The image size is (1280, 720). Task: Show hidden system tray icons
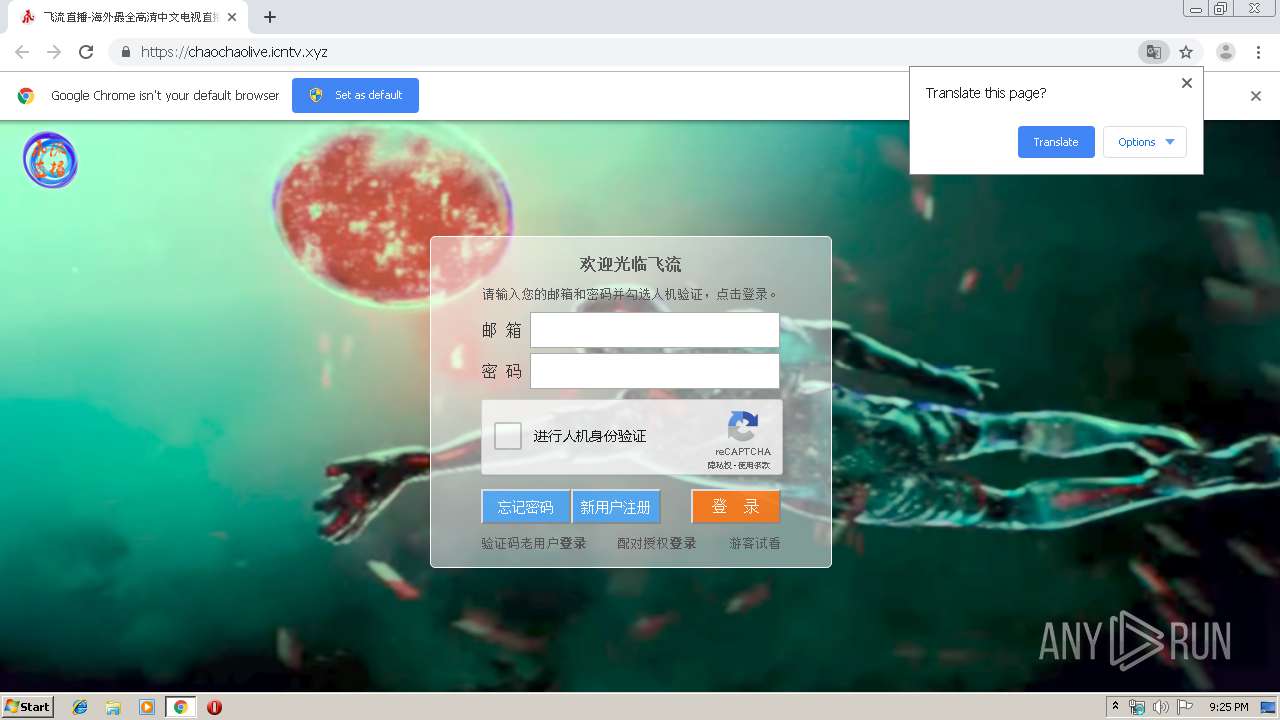(1115, 707)
